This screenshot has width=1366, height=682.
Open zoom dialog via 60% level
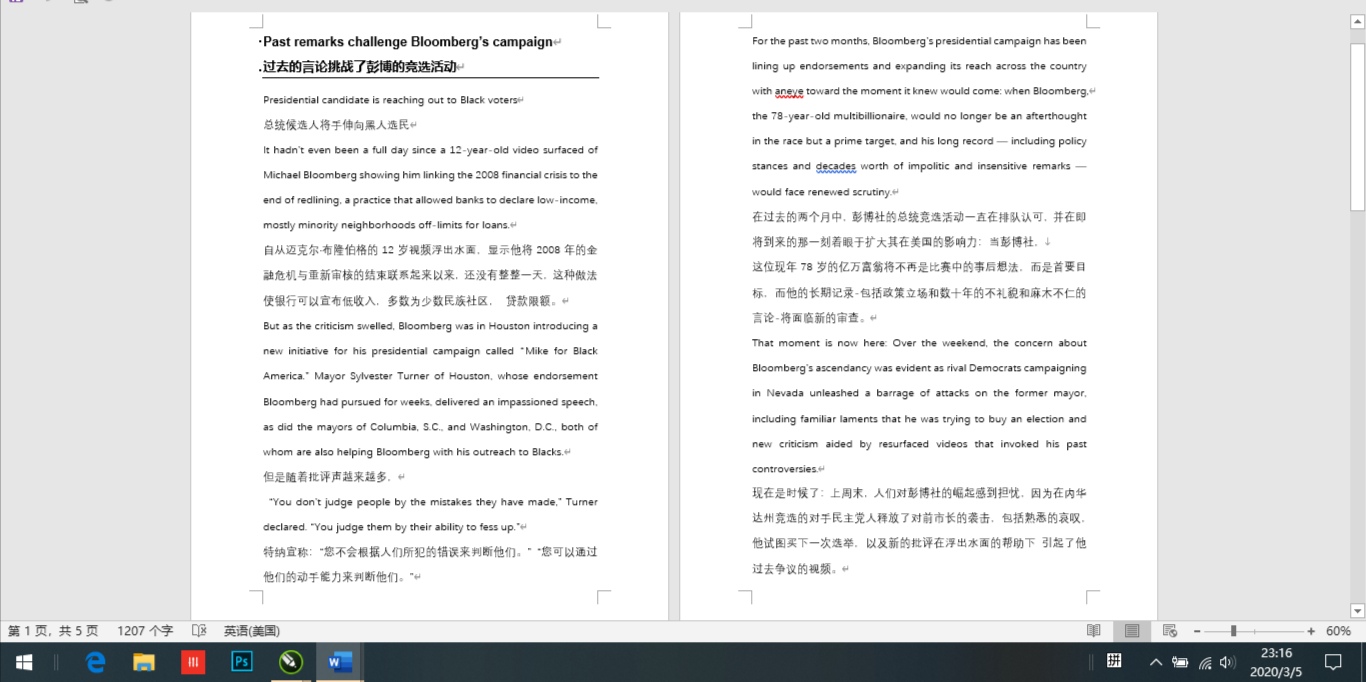1339,631
